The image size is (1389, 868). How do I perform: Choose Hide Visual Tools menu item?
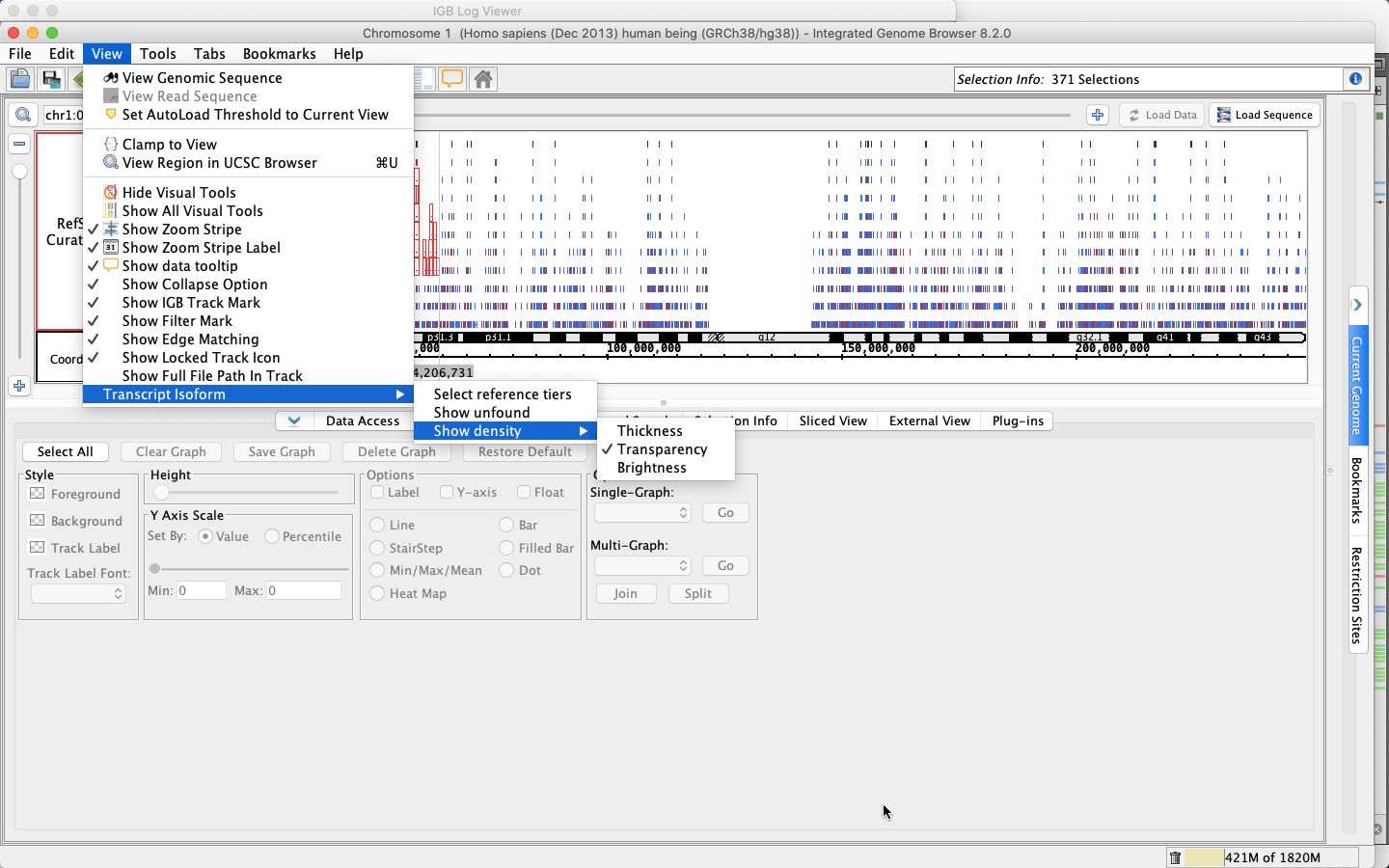[178, 193]
